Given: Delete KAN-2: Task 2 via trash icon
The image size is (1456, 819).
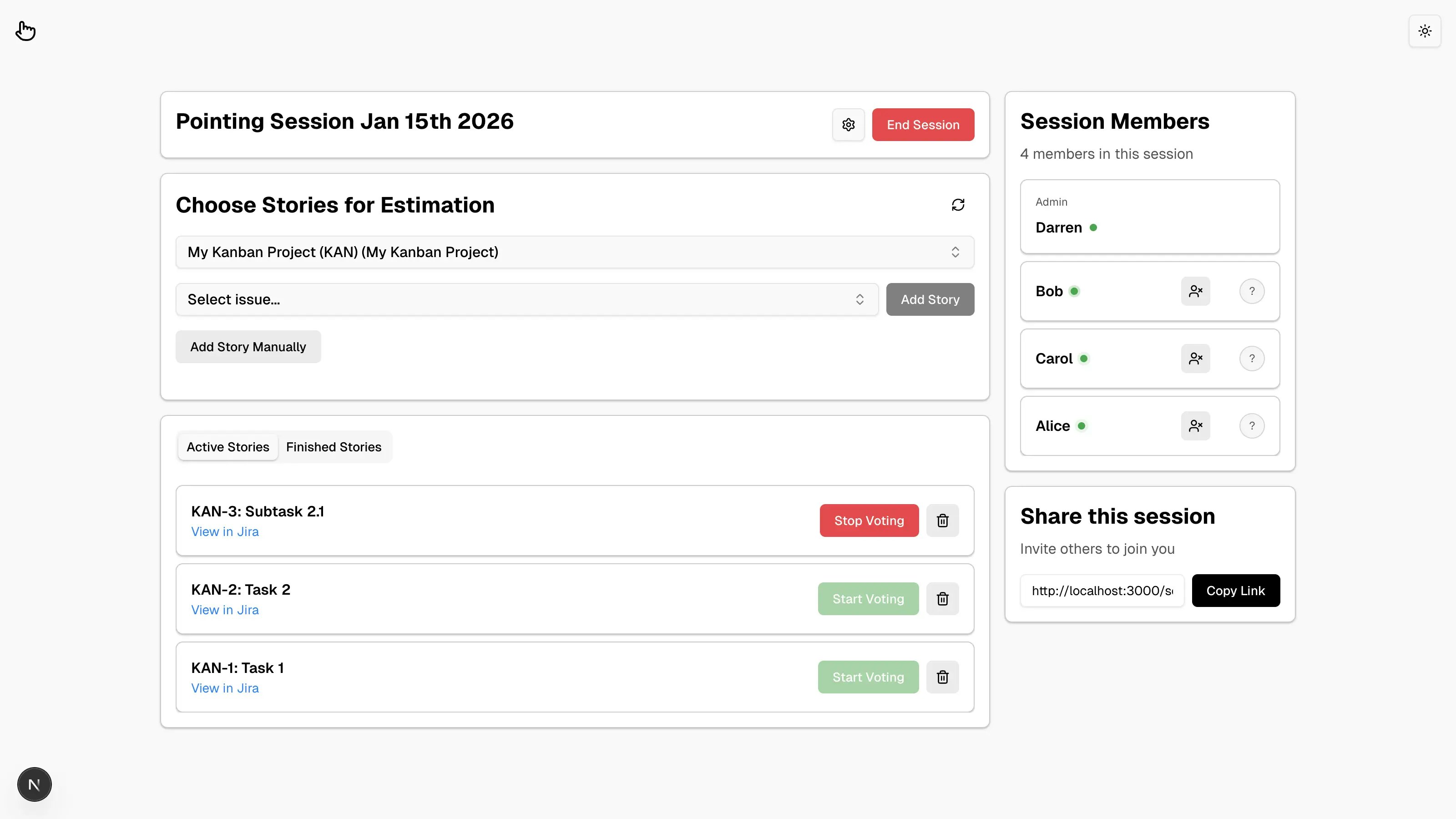Looking at the screenshot, I should (942, 599).
